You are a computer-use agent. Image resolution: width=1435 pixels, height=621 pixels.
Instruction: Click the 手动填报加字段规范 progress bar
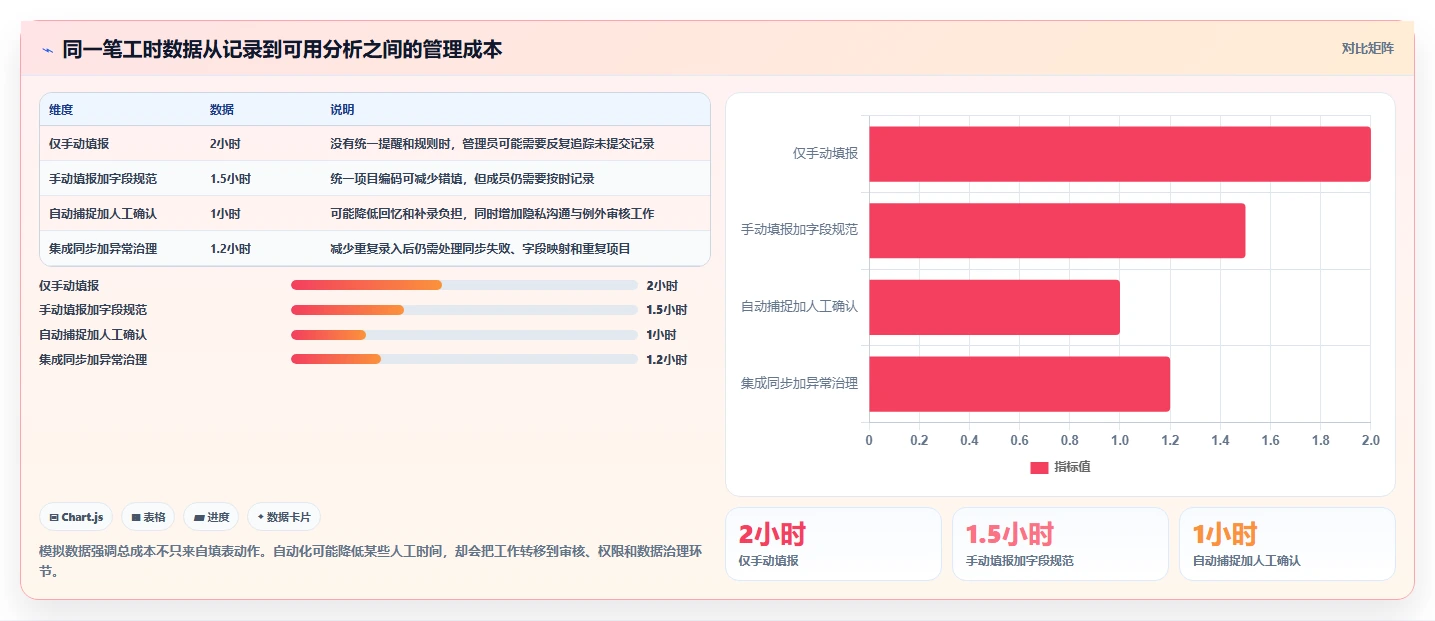[464, 310]
